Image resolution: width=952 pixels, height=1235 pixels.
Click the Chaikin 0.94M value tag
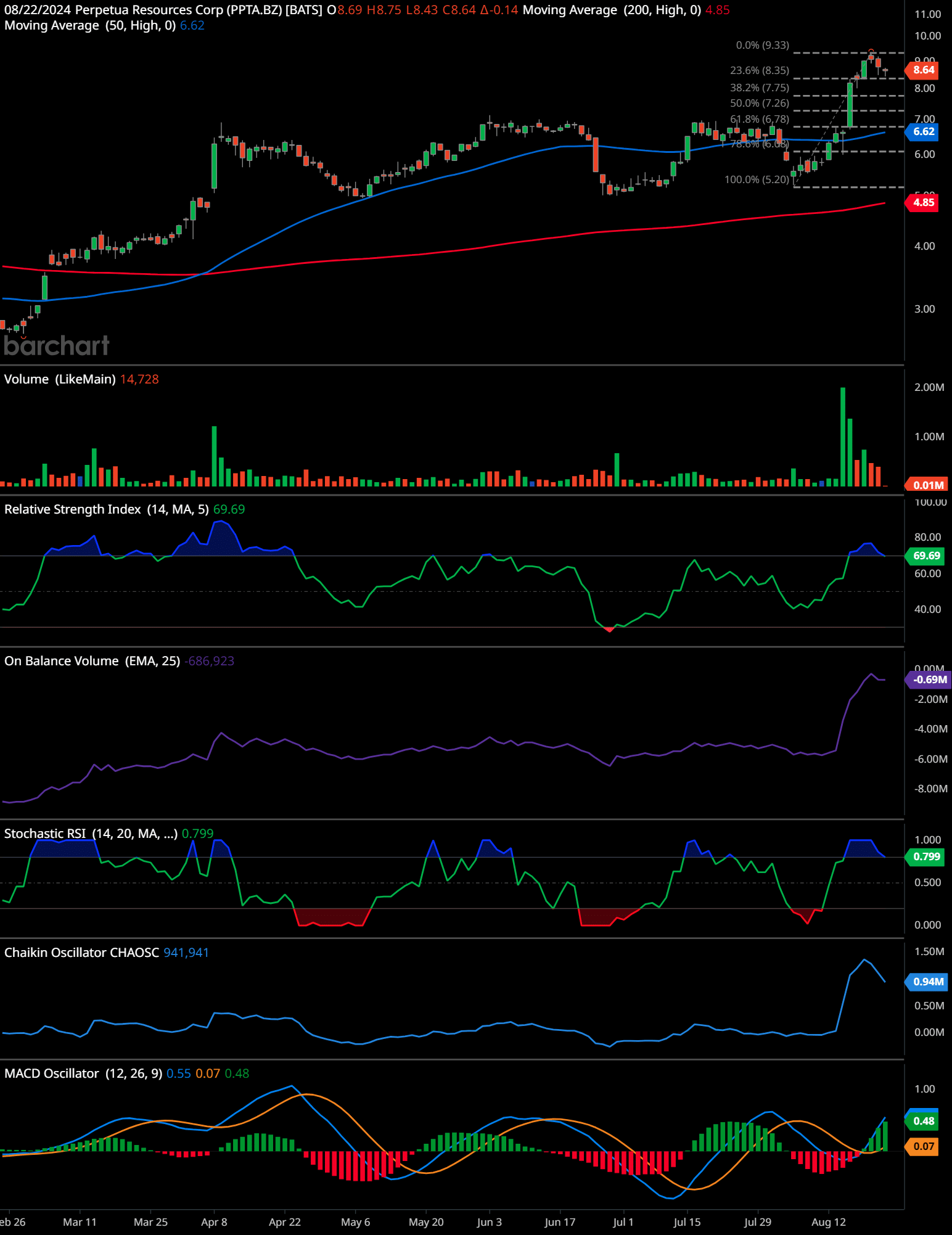[926, 982]
